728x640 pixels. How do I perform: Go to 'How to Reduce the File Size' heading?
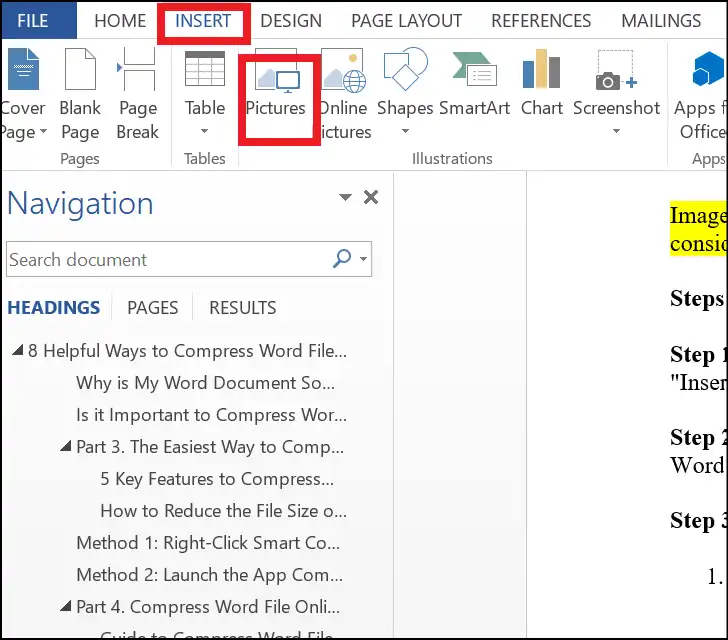[223, 511]
